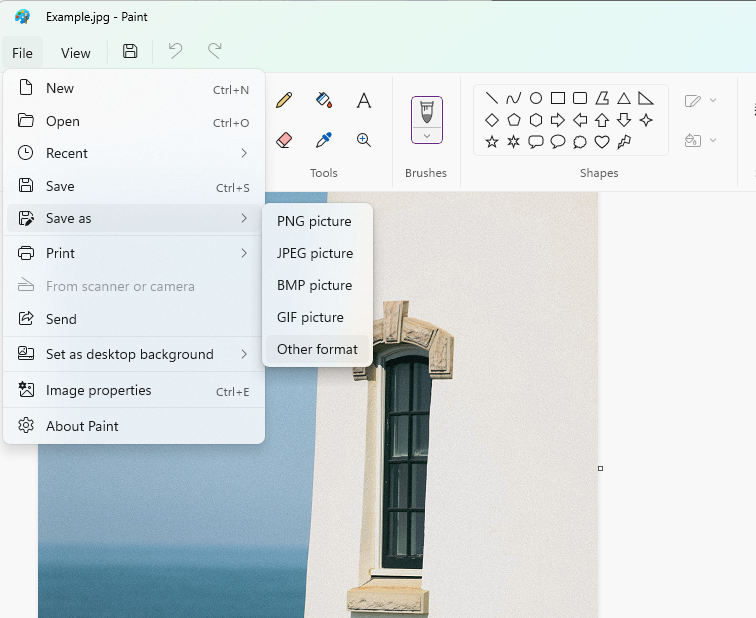Screen dimensions: 756x618
Task: Choose the Cloud callout shape
Action: coord(580,142)
